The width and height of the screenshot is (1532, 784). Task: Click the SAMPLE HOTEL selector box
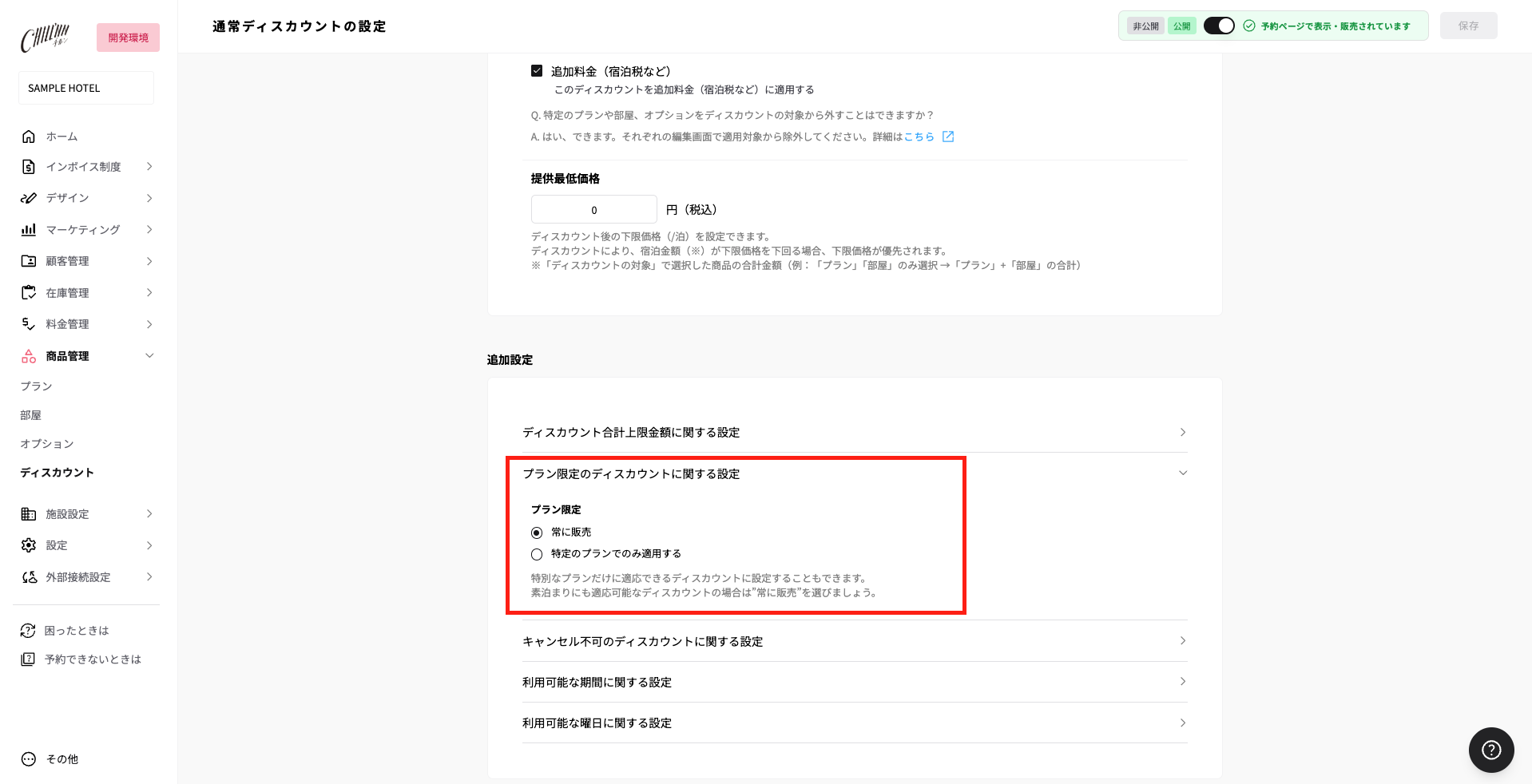click(86, 88)
